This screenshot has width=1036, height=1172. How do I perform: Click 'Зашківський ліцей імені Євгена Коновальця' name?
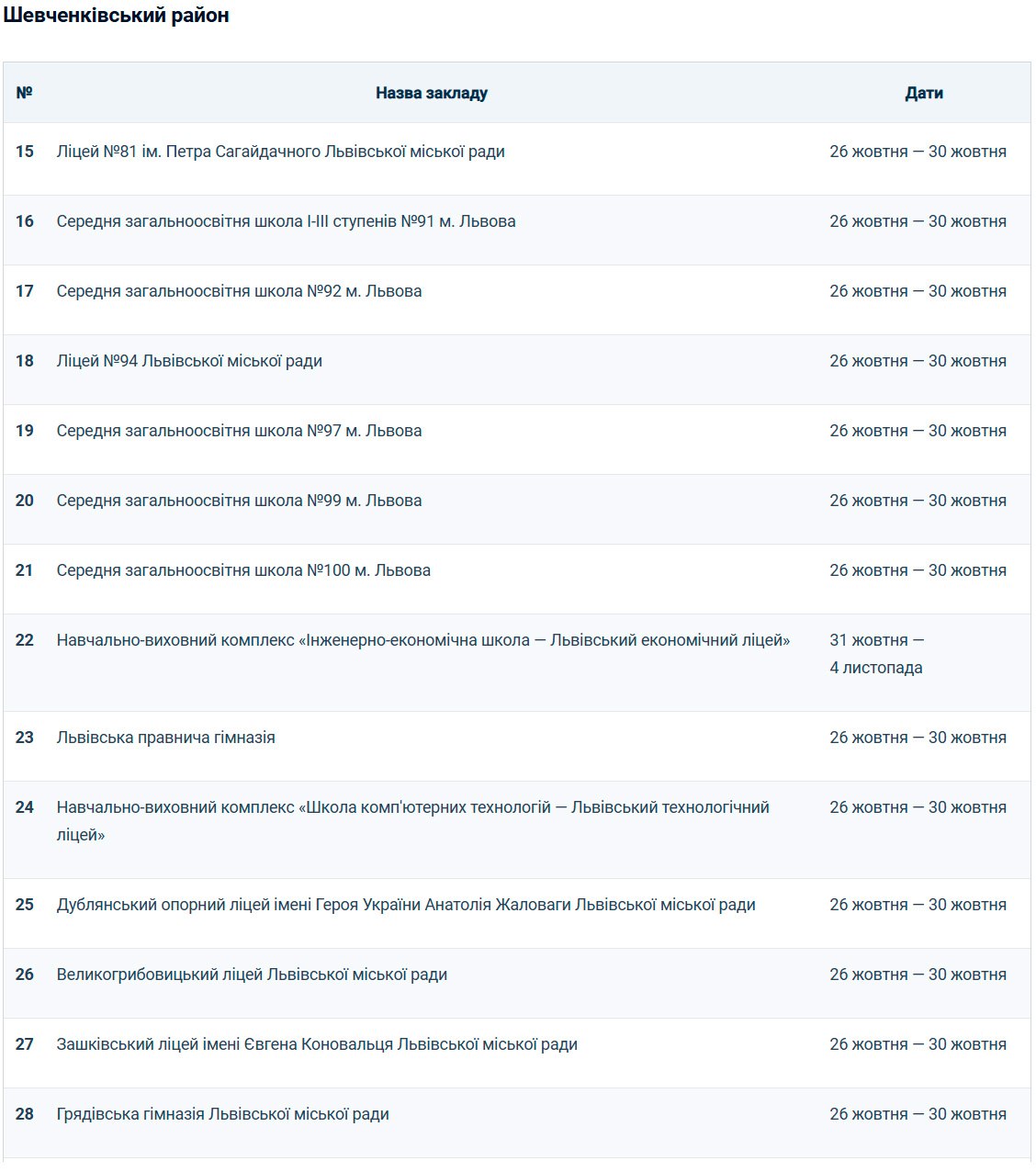coord(225,1044)
